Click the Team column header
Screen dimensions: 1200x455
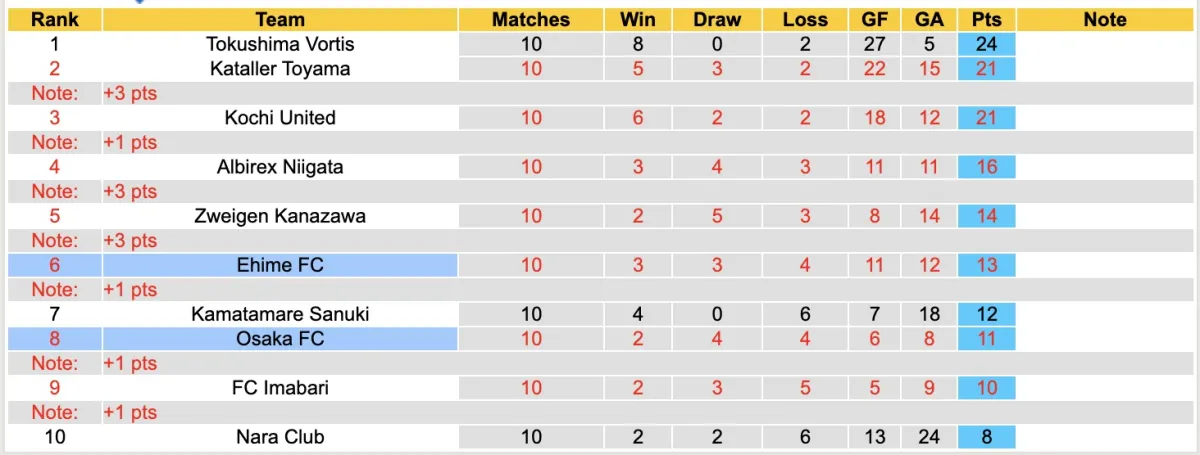point(280,19)
